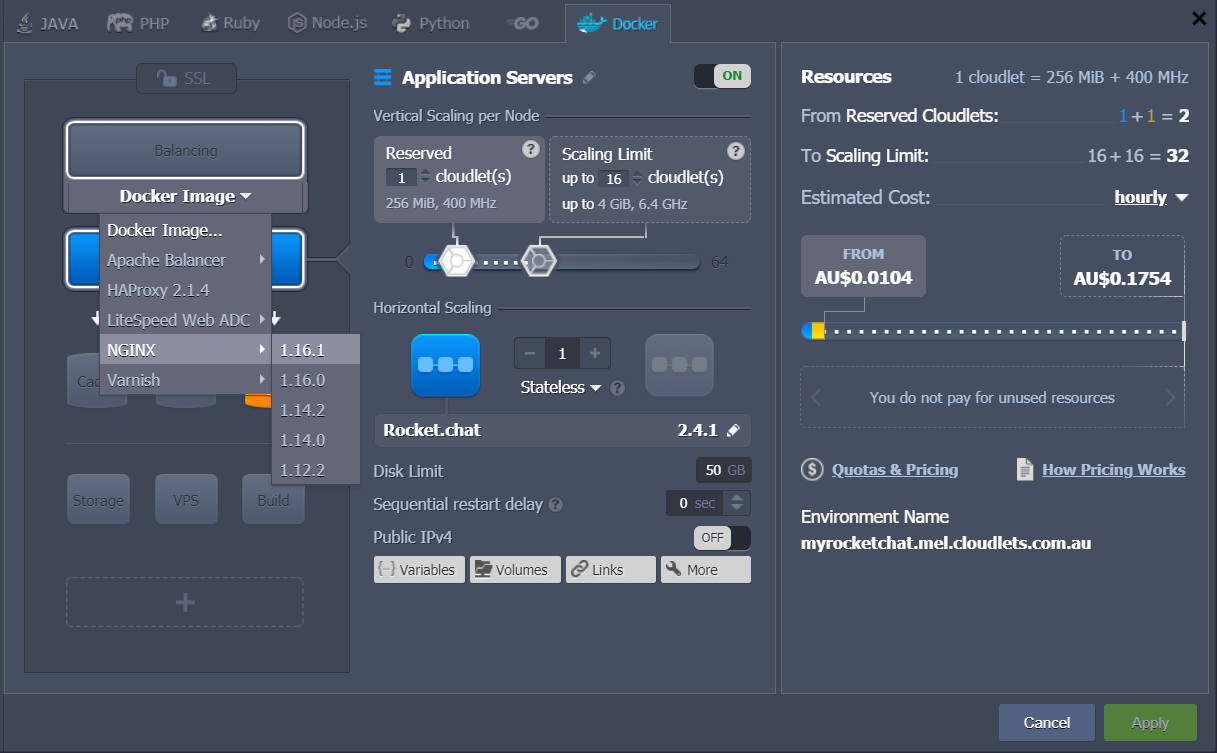Click the Reserved cloudlets stepper arrows
1217x753 pixels.
click(425, 177)
